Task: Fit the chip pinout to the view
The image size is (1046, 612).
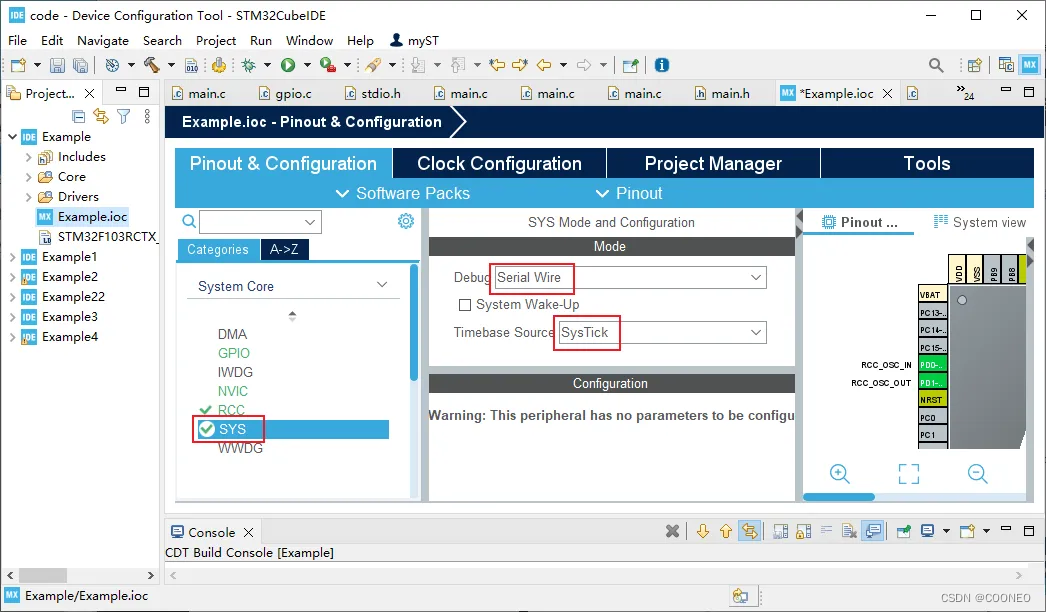Action: (x=909, y=474)
